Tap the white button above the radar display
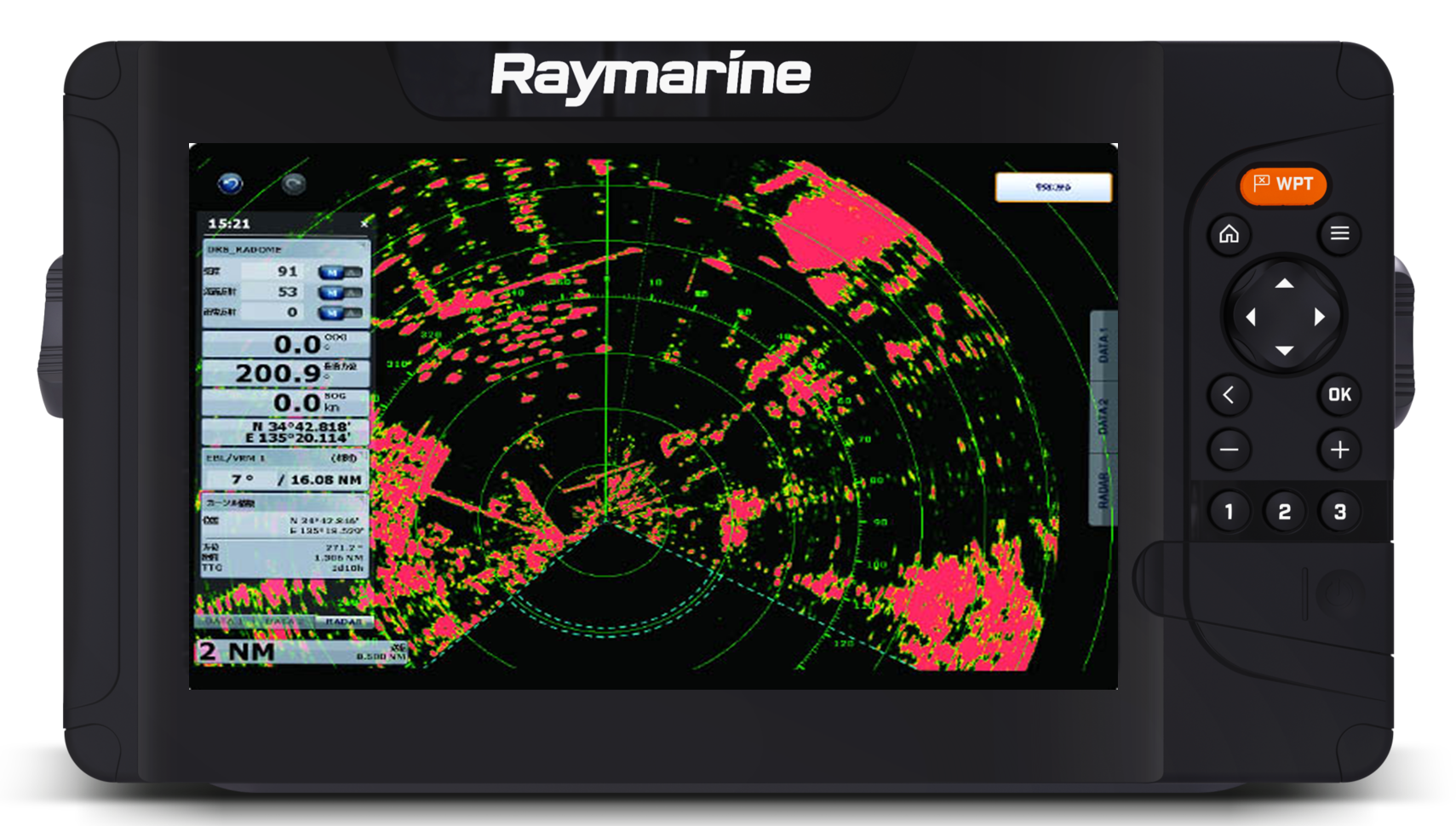1456x826 pixels. (x=1053, y=187)
